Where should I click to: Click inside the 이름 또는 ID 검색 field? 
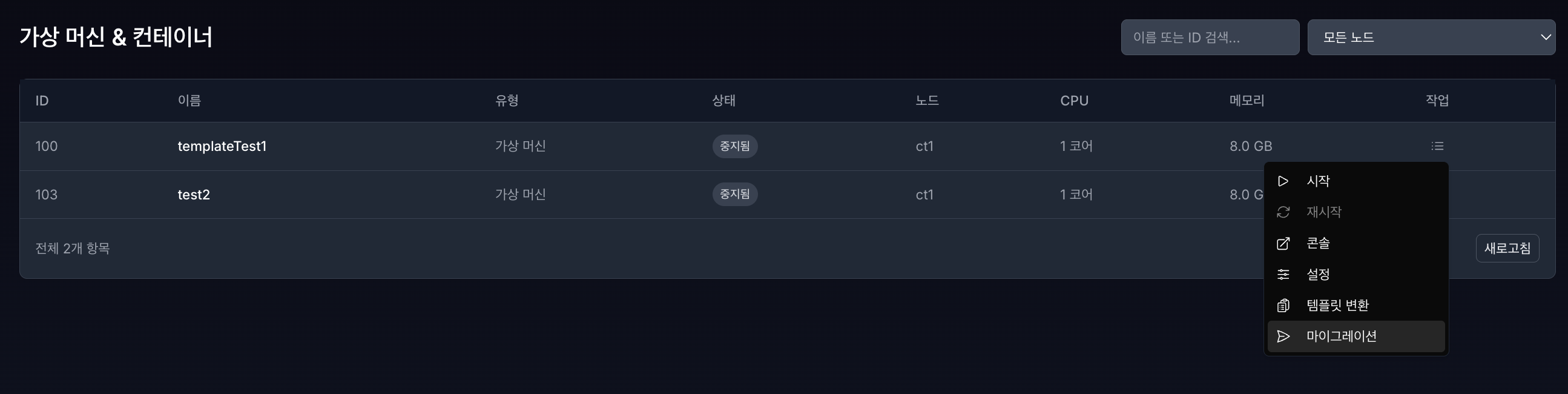point(1210,36)
